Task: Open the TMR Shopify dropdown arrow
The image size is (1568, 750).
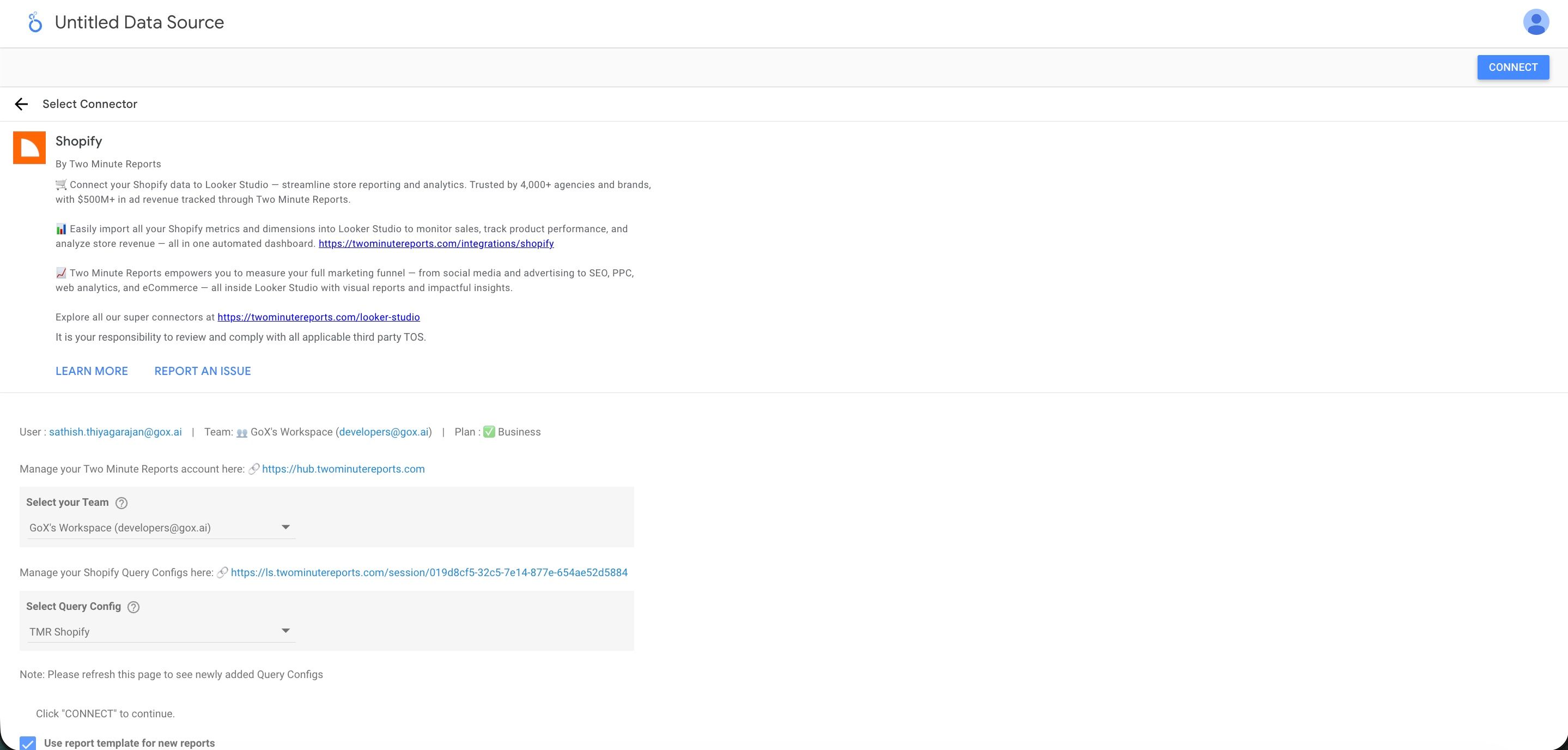Action: pos(285,631)
